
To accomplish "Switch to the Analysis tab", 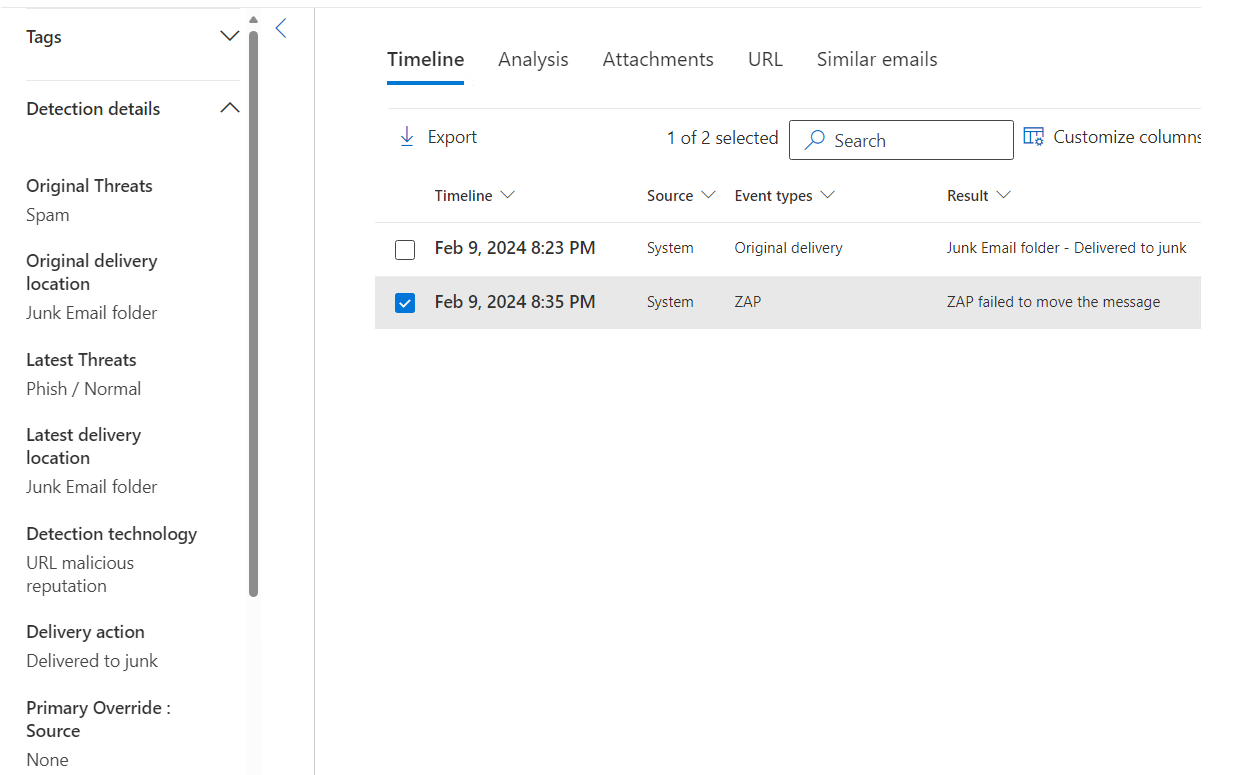I will pos(533,59).
